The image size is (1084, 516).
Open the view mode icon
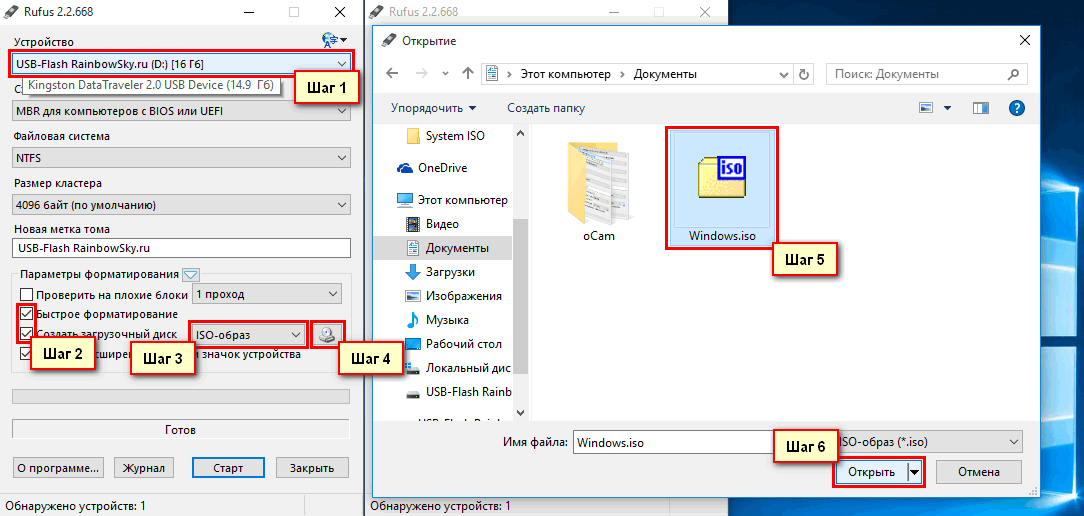pos(926,108)
